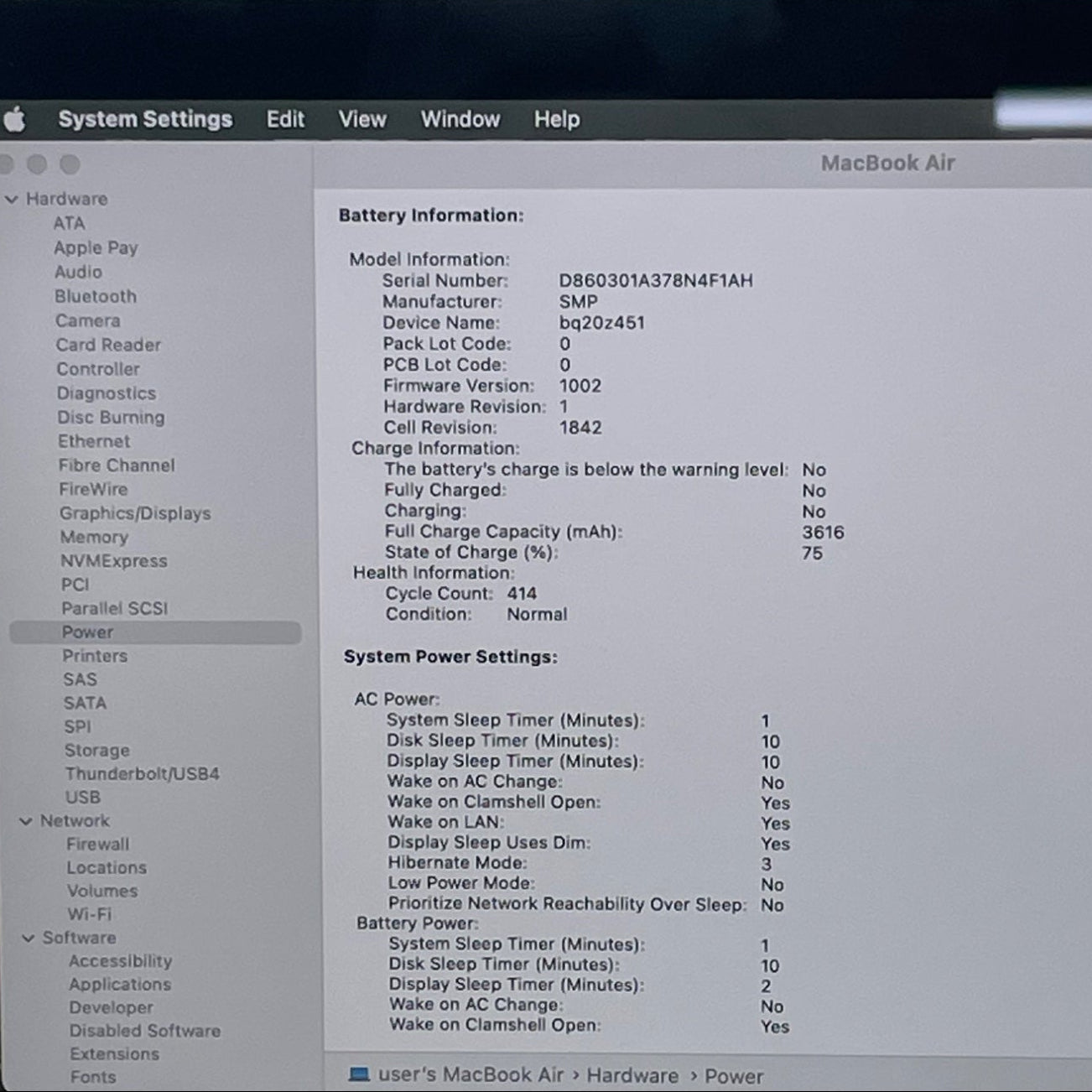This screenshot has width=1092, height=1092.
Task: Select PCI in the sidebar
Action: coord(75,585)
